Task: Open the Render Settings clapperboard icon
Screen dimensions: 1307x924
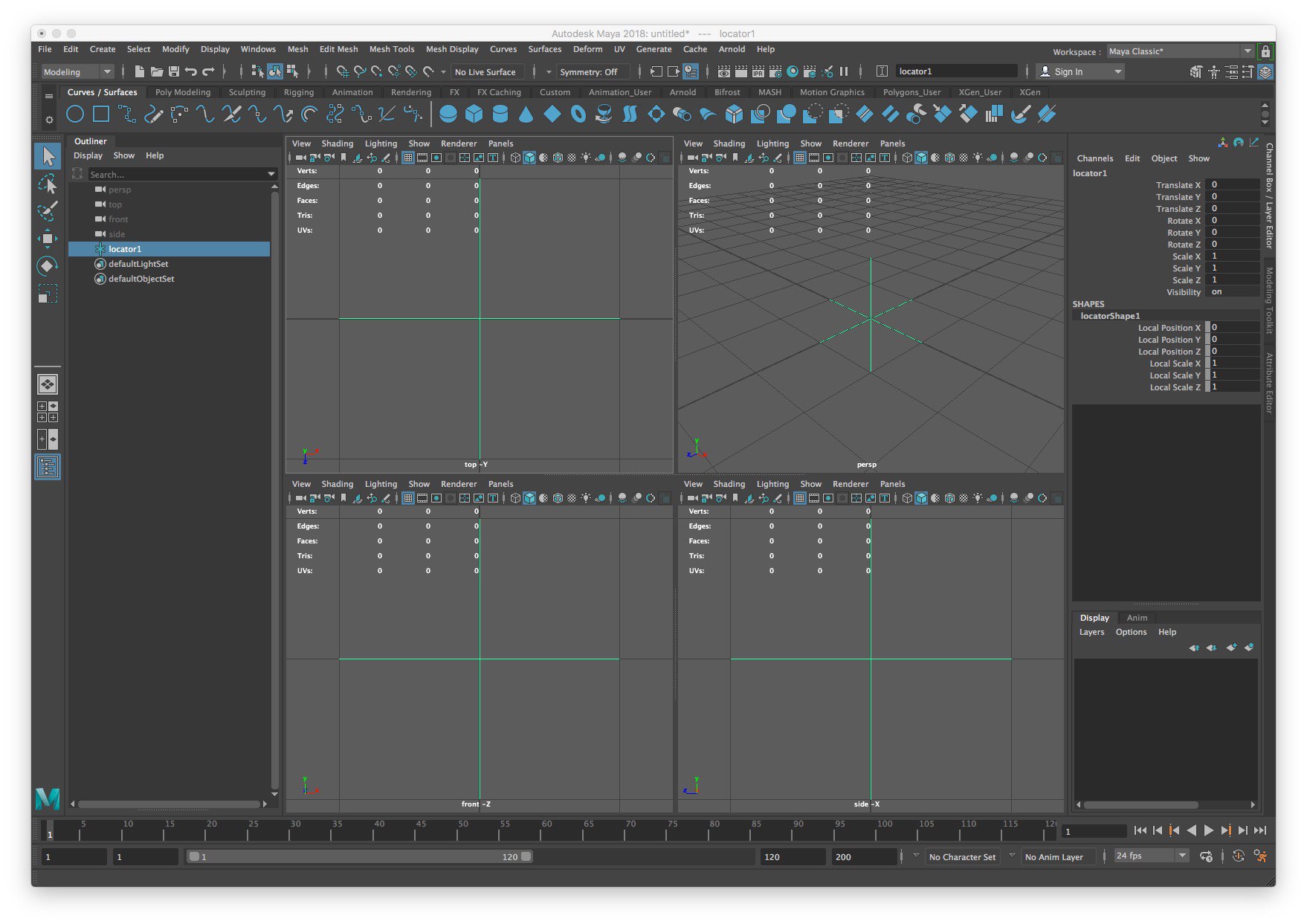Action: 775,71
